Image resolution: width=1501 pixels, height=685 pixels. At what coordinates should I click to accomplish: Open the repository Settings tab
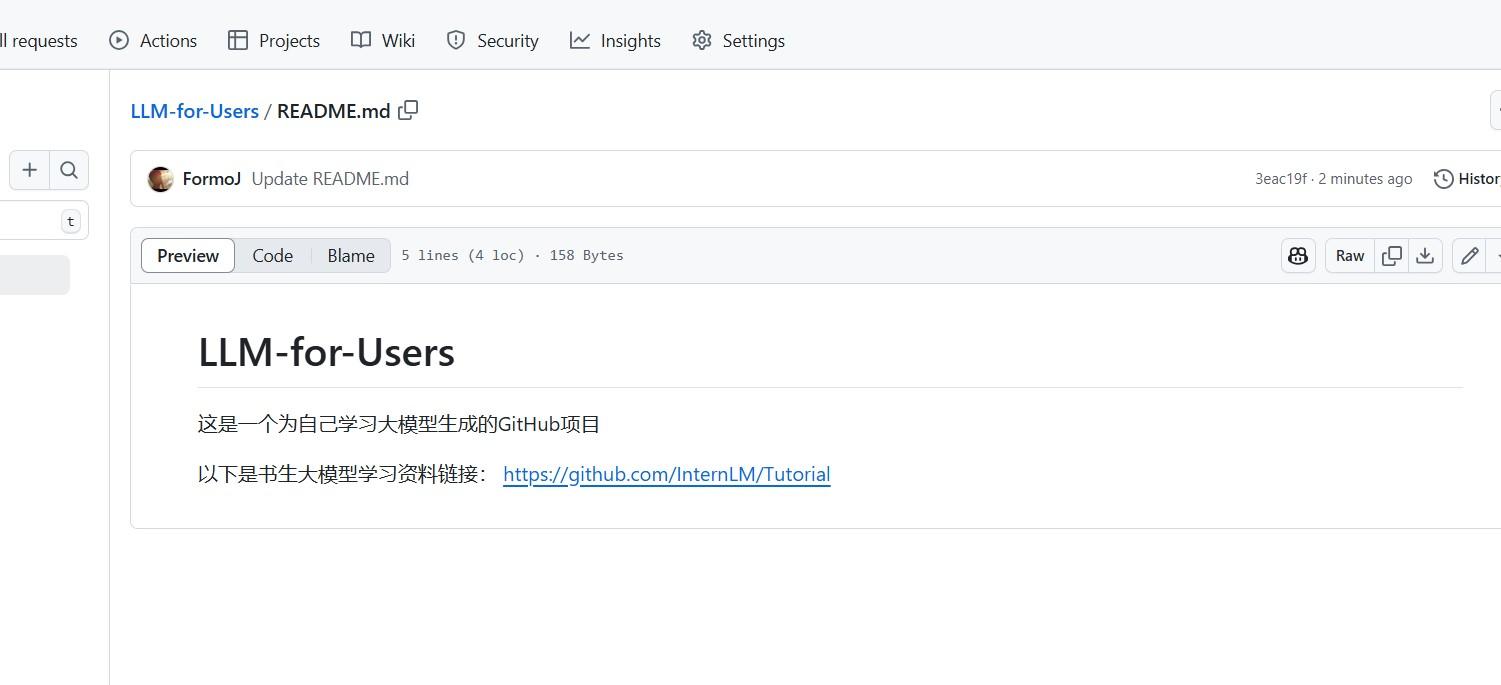(x=738, y=40)
